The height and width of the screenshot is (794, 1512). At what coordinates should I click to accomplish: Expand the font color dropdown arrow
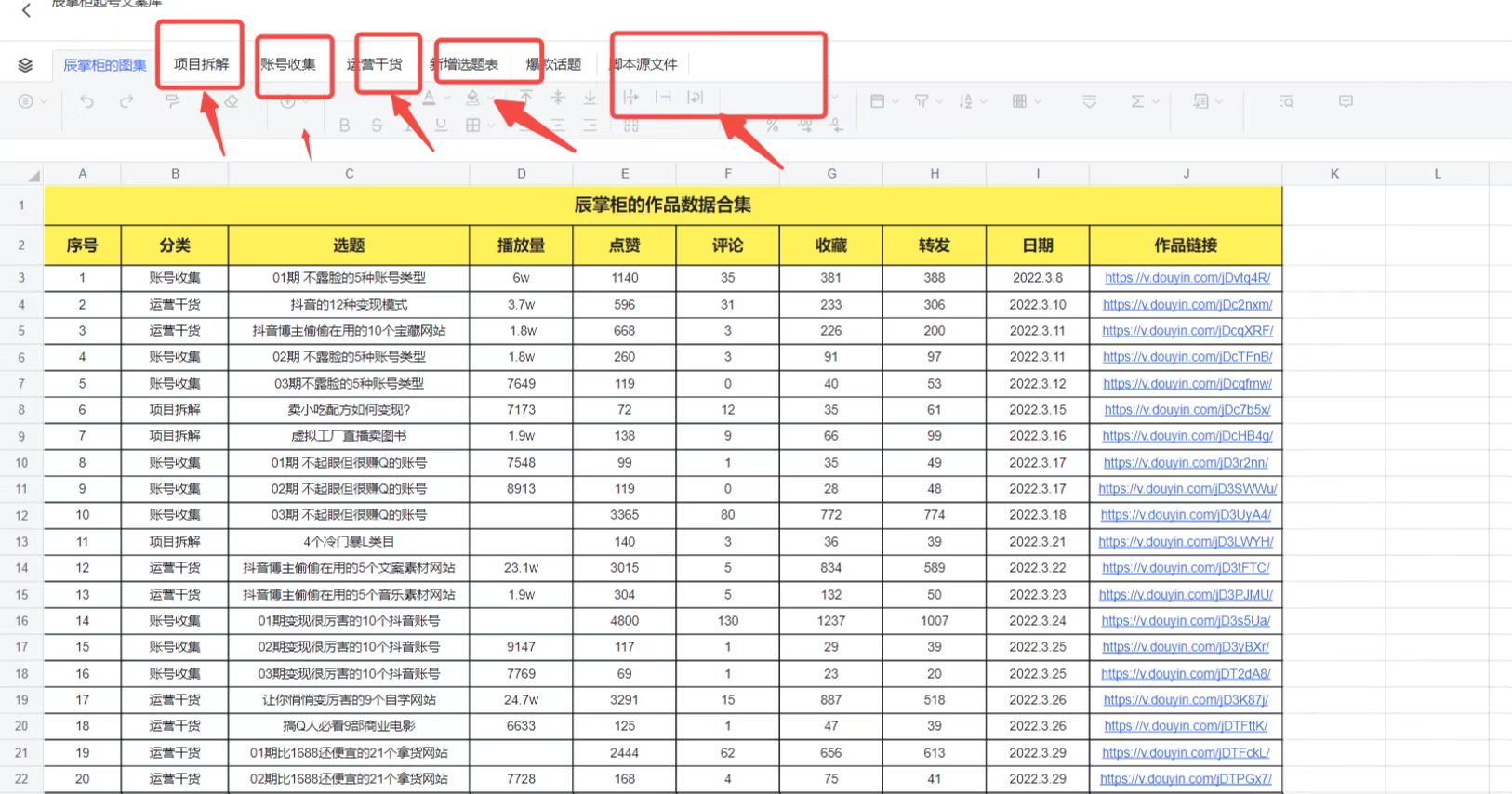pos(447,98)
